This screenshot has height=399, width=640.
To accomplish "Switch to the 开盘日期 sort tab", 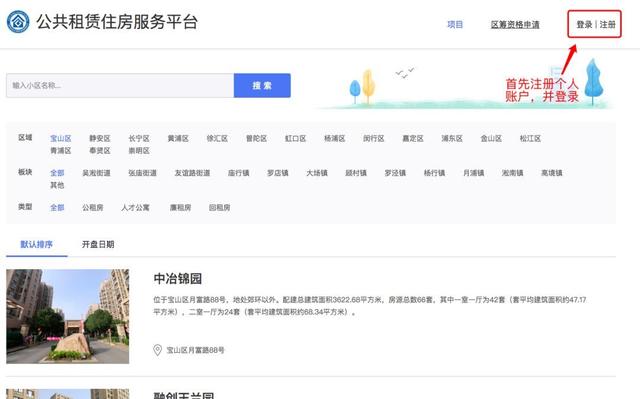I will [x=98, y=244].
